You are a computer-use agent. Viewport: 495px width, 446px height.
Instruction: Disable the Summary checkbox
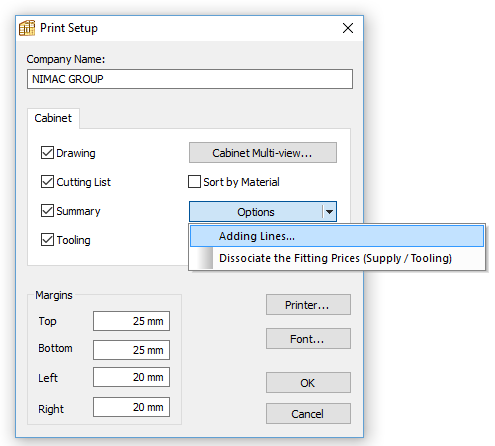[x=47, y=211]
